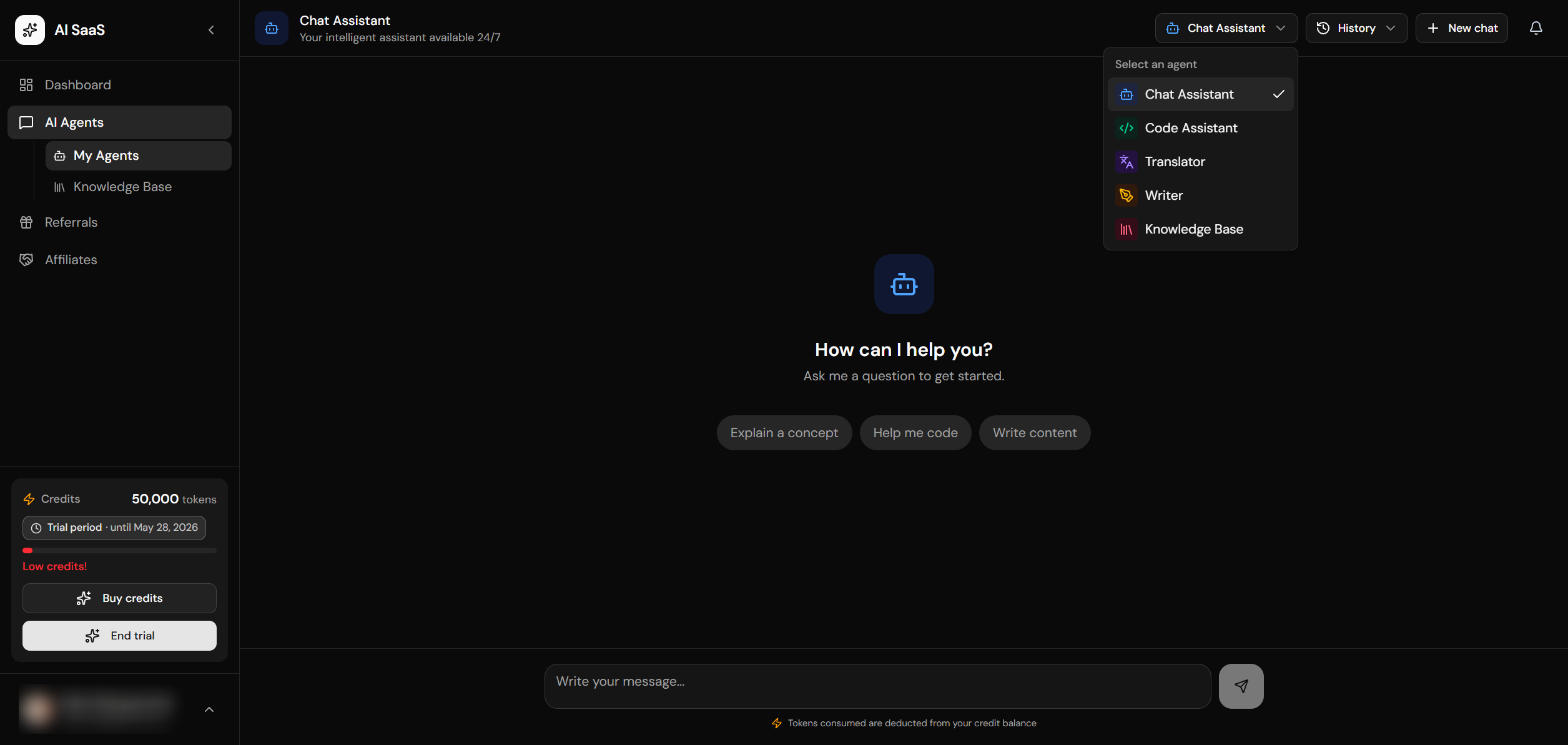Click the Credits lightning bolt icon
The width and height of the screenshot is (1568, 745).
29,499
